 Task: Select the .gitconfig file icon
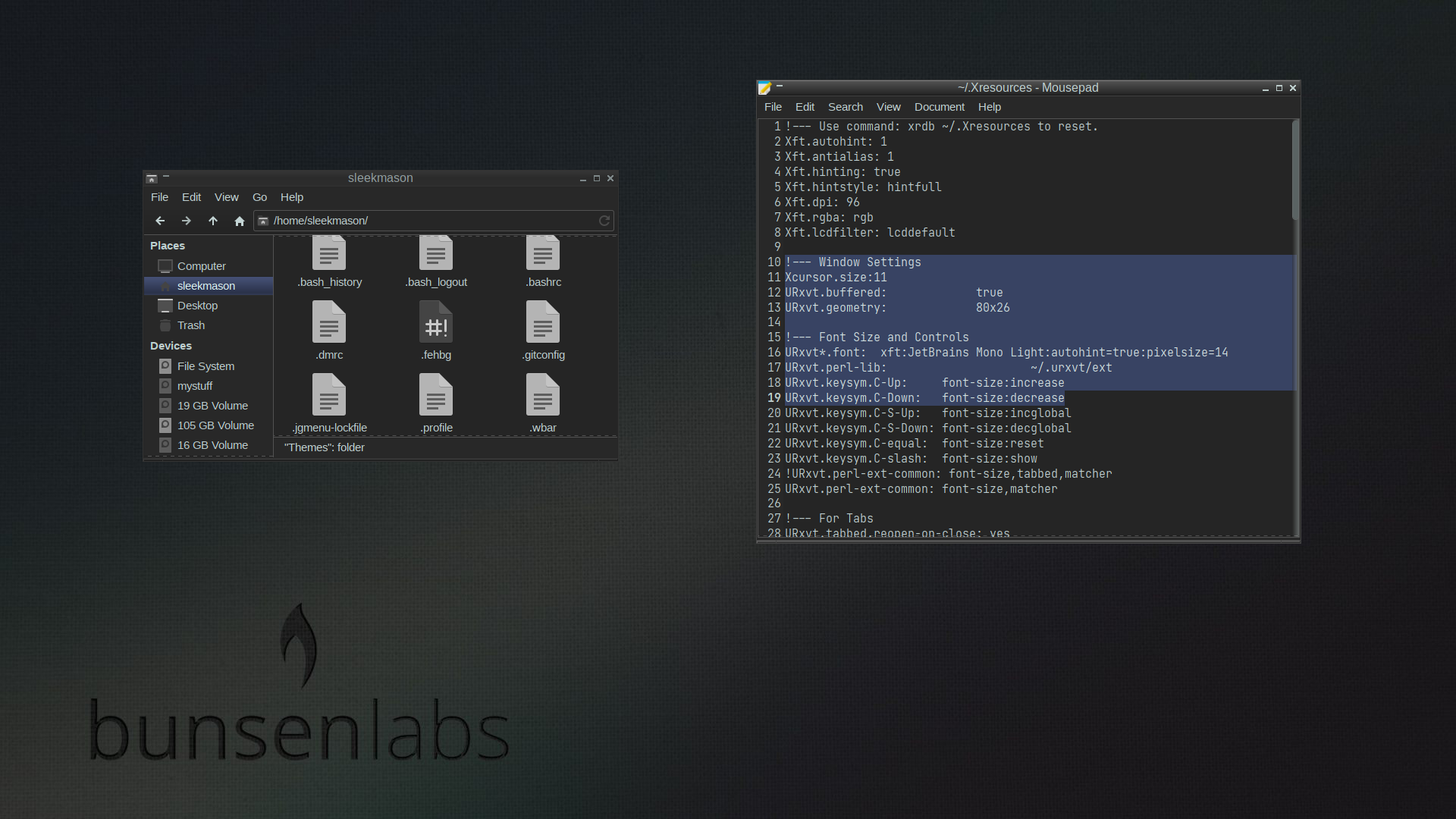pyautogui.click(x=543, y=322)
